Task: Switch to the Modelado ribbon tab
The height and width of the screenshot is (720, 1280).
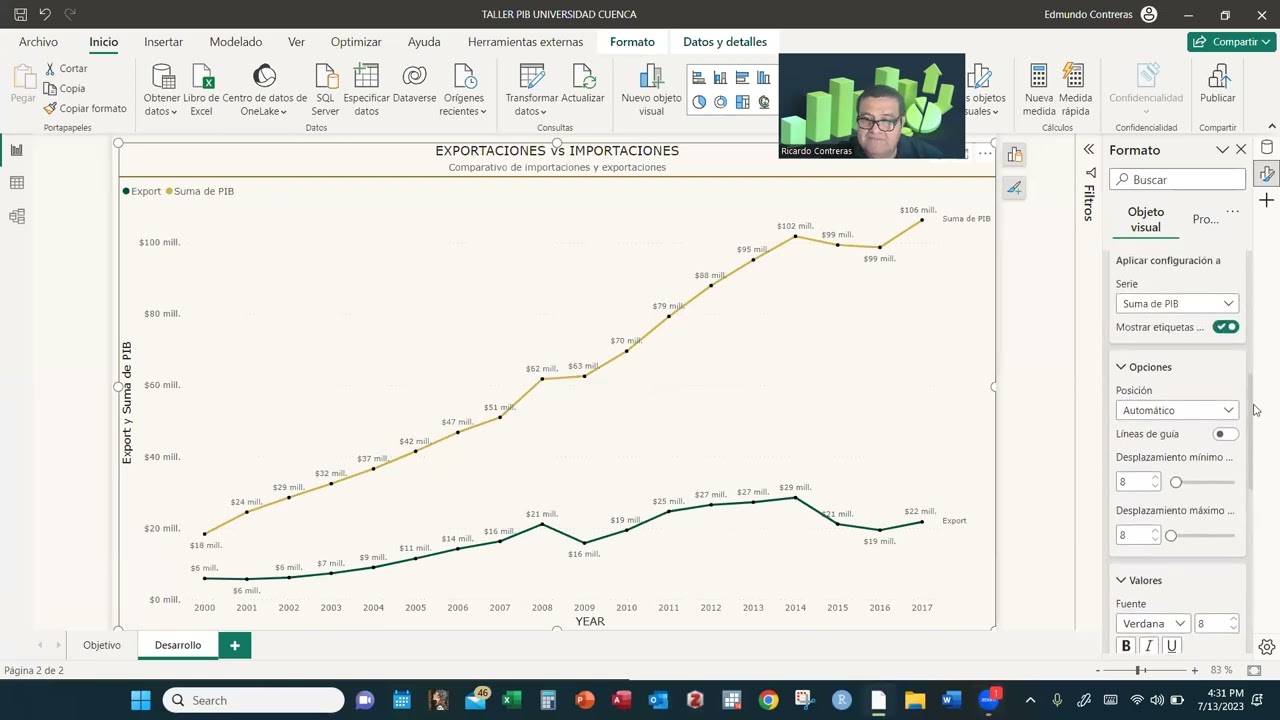Action: [236, 42]
